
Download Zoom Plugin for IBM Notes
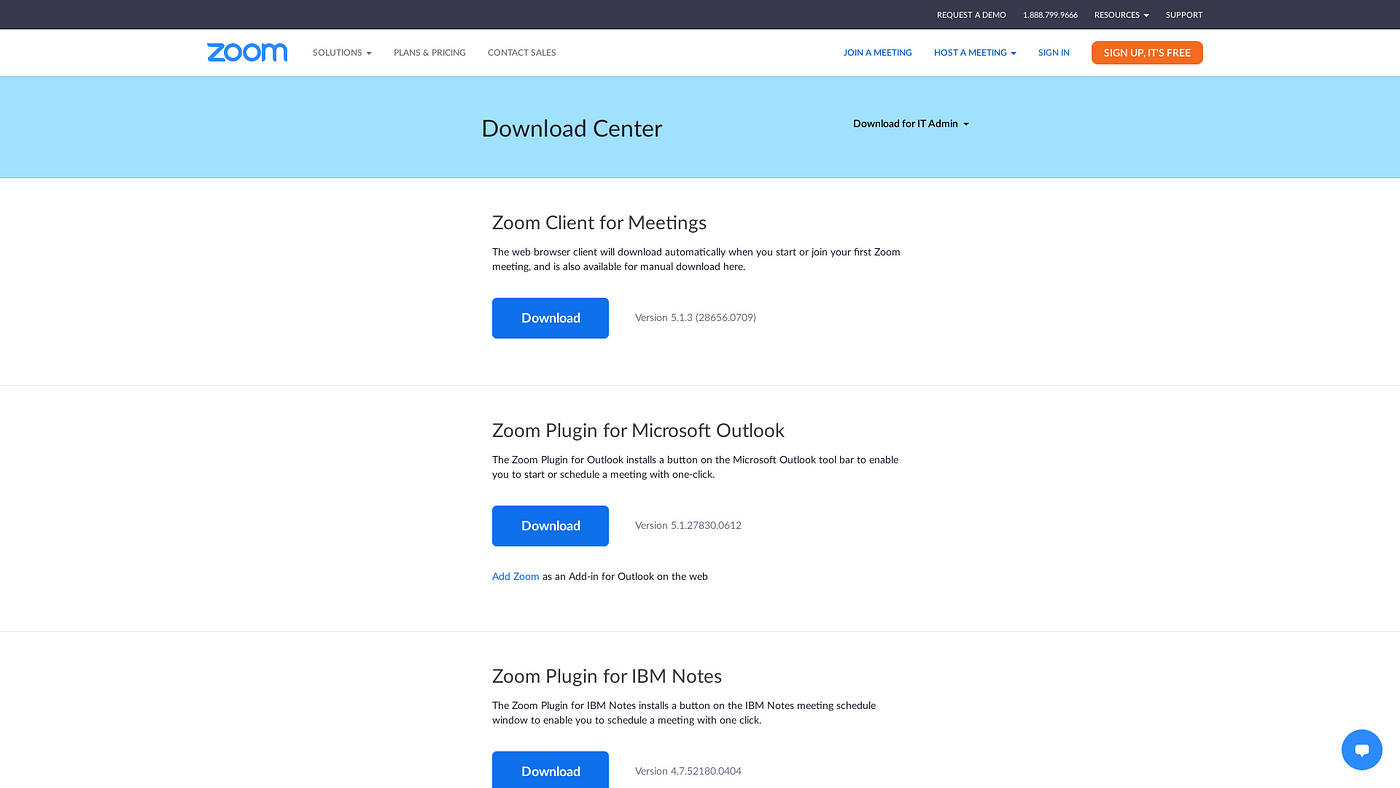click(550, 770)
